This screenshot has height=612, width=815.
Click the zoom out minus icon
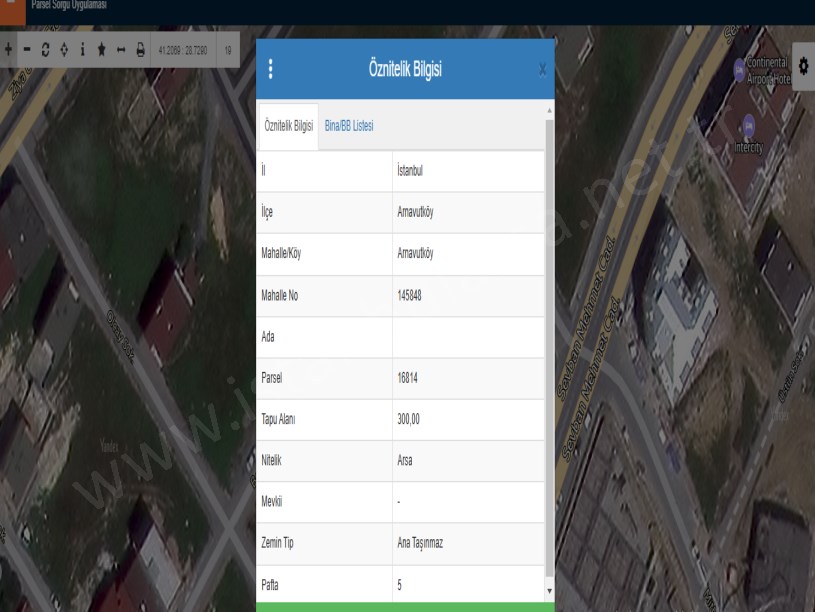pos(27,49)
